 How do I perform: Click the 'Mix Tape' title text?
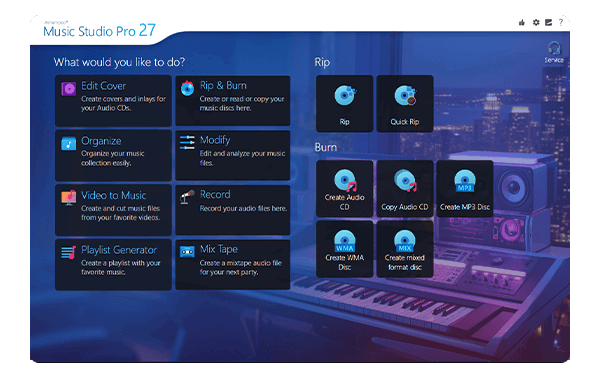218,250
